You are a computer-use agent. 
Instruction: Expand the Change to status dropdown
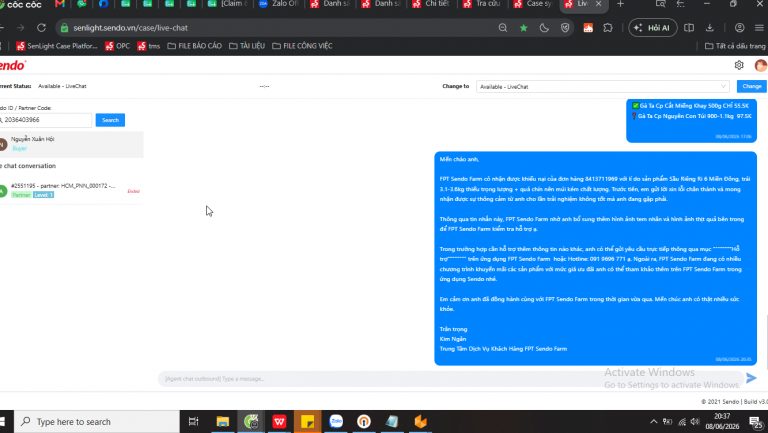point(602,87)
